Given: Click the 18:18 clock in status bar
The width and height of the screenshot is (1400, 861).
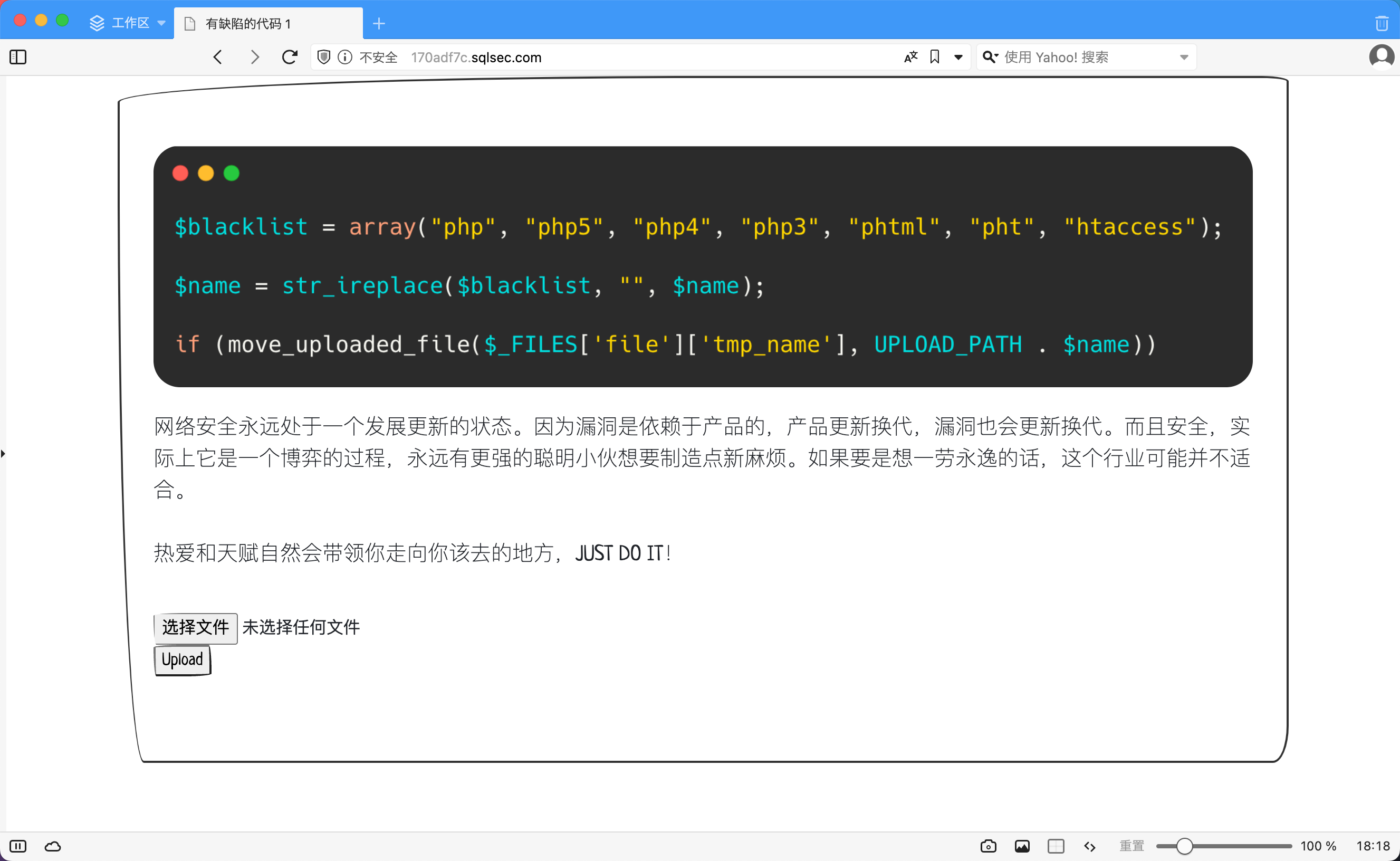Looking at the screenshot, I should click(x=1373, y=846).
